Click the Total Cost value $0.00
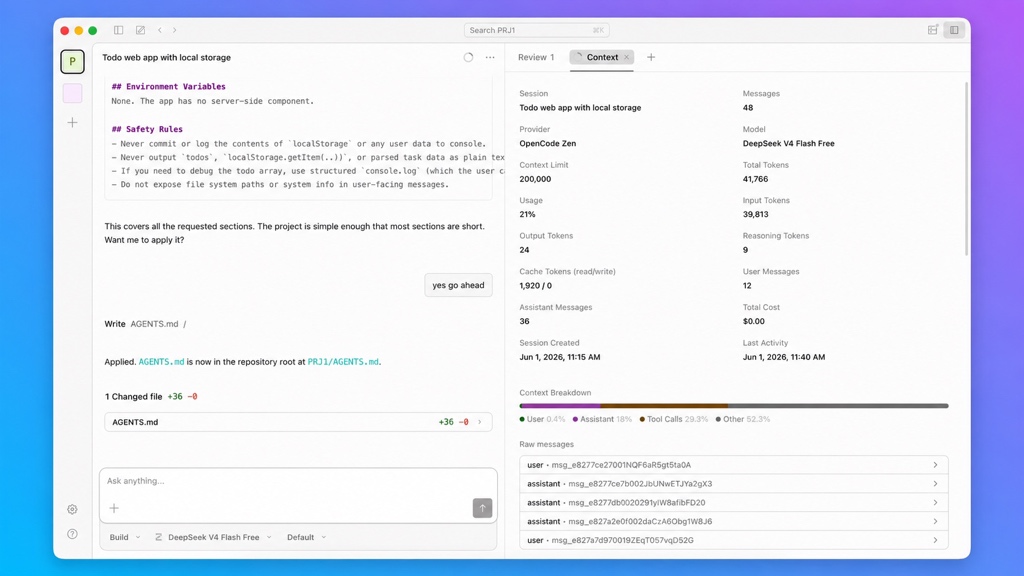The image size is (1024, 576). click(x=753, y=321)
